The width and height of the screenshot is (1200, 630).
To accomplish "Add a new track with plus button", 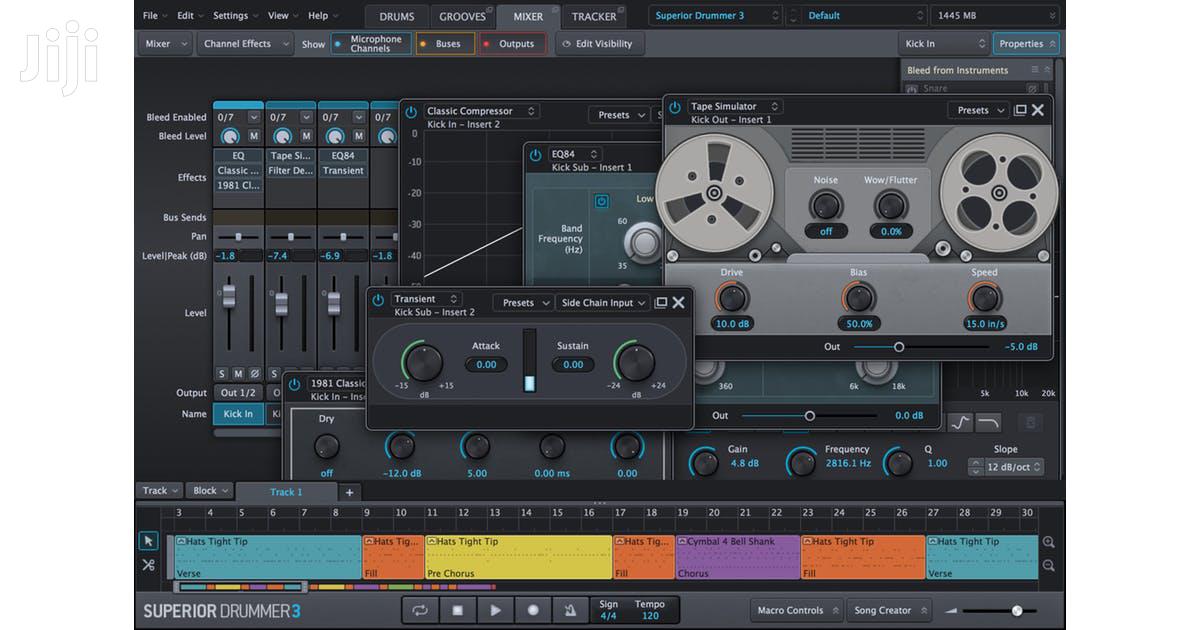I will click(349, 492).
